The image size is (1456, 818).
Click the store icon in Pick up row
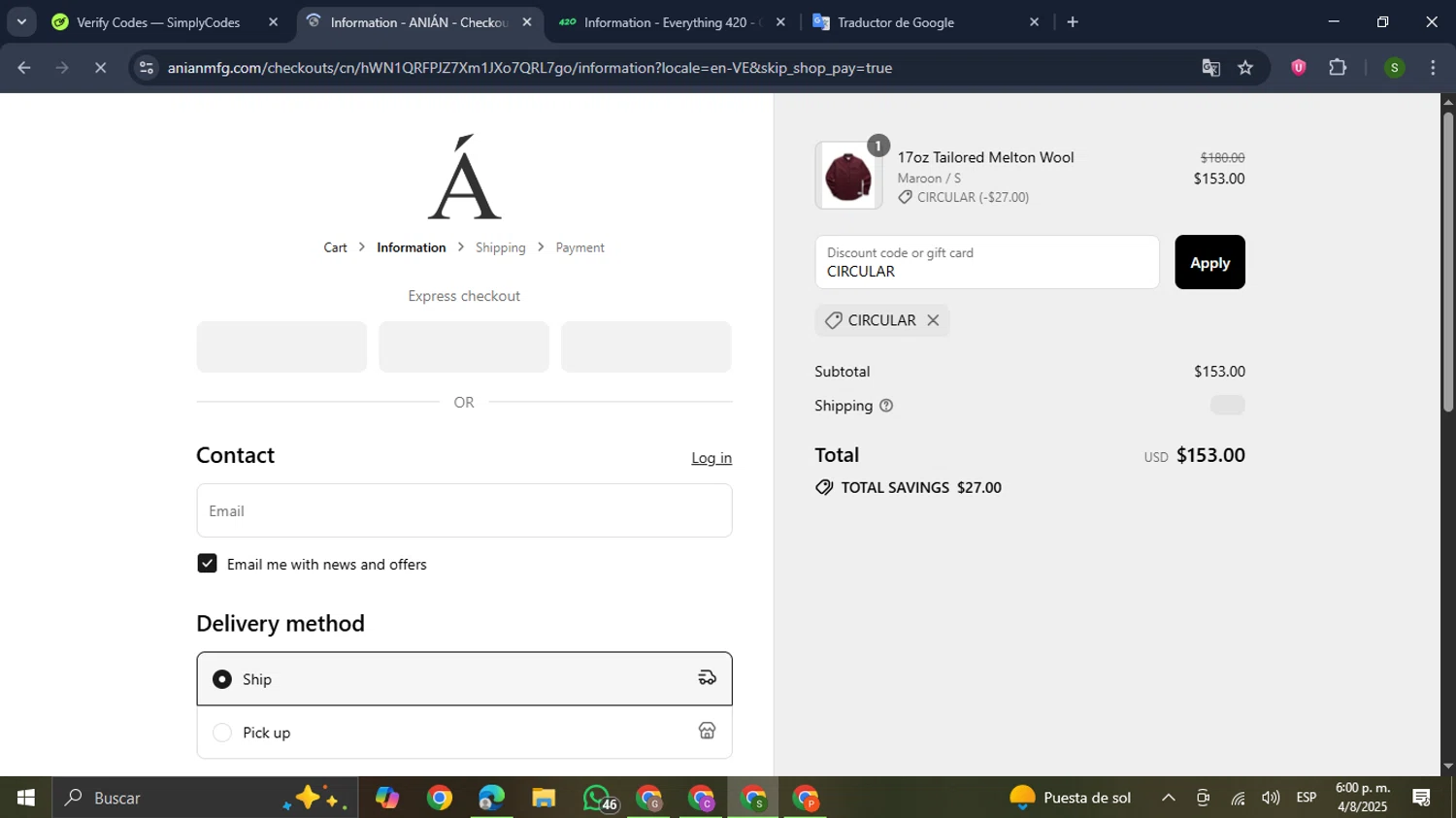tap(707, 732)
